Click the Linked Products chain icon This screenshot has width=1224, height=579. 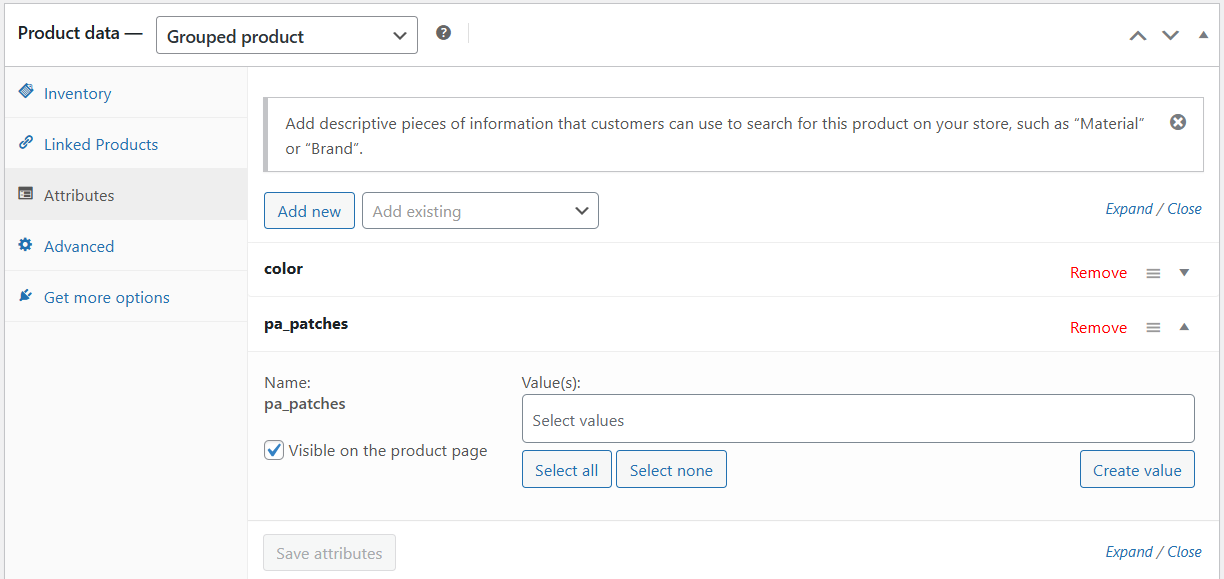coord(26,143)
